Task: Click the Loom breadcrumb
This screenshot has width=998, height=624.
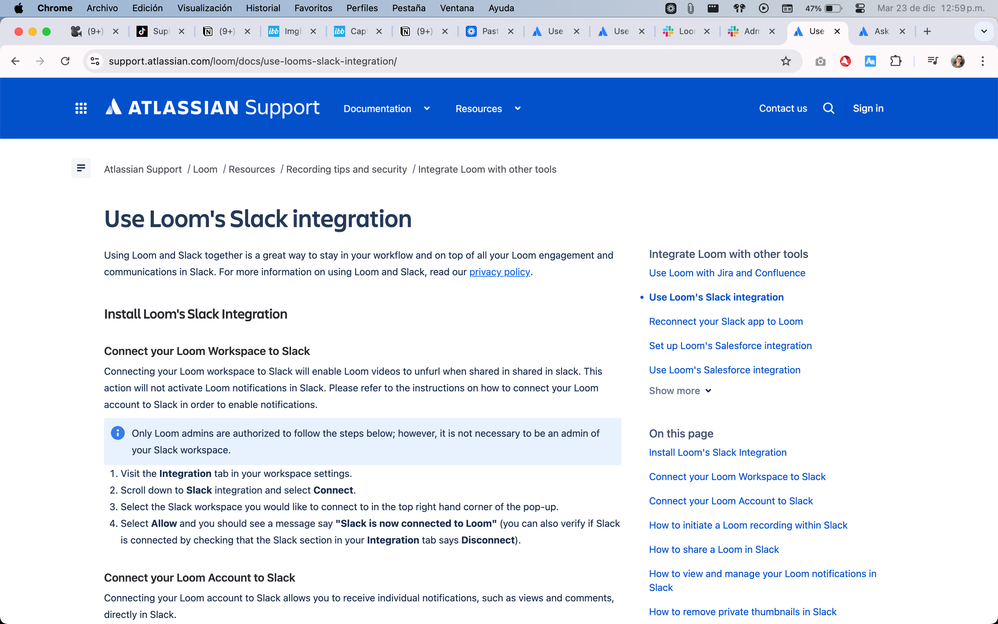Action: (205, 169)
